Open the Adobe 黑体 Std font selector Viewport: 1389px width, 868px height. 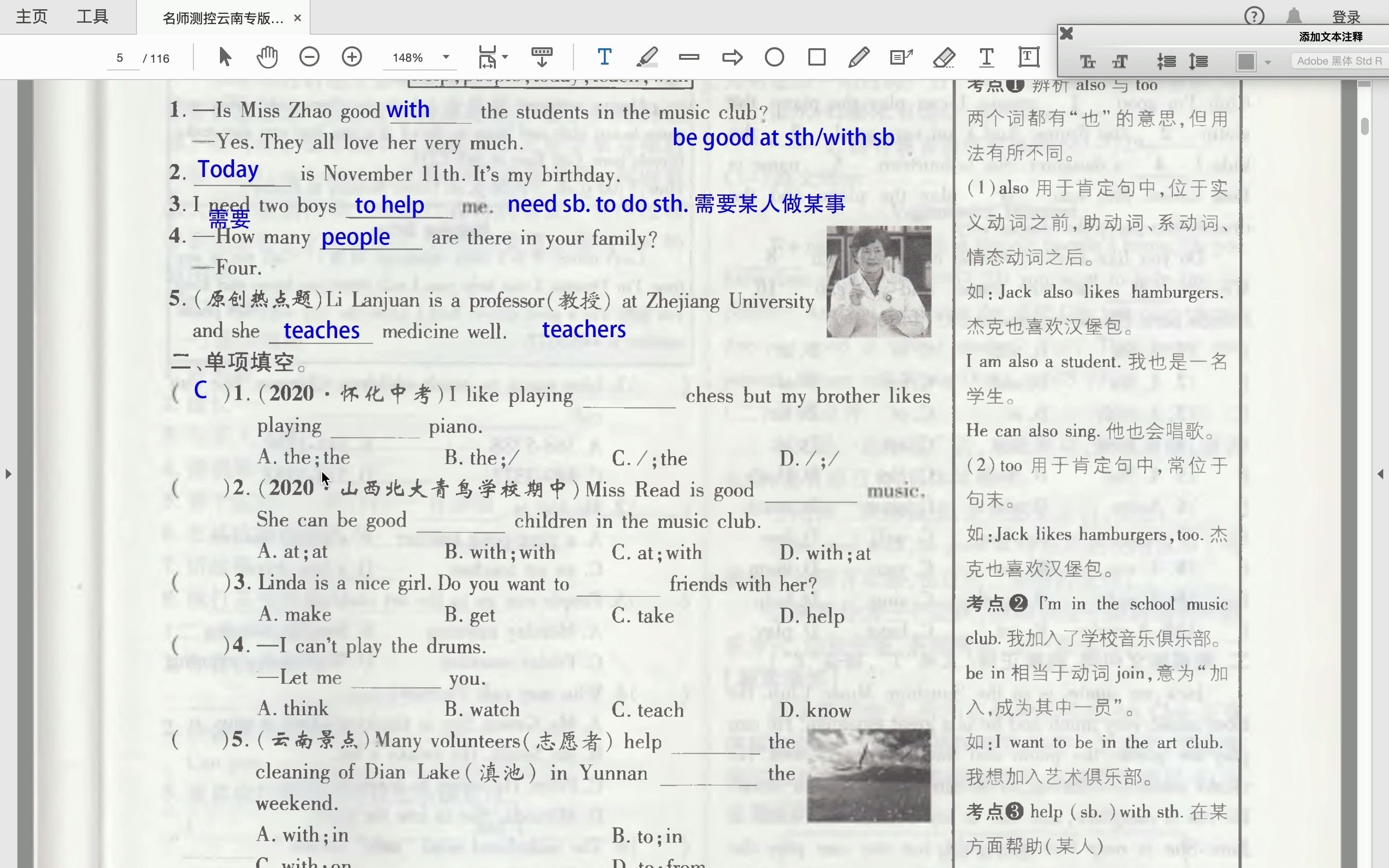click(x=1340, y=61)
